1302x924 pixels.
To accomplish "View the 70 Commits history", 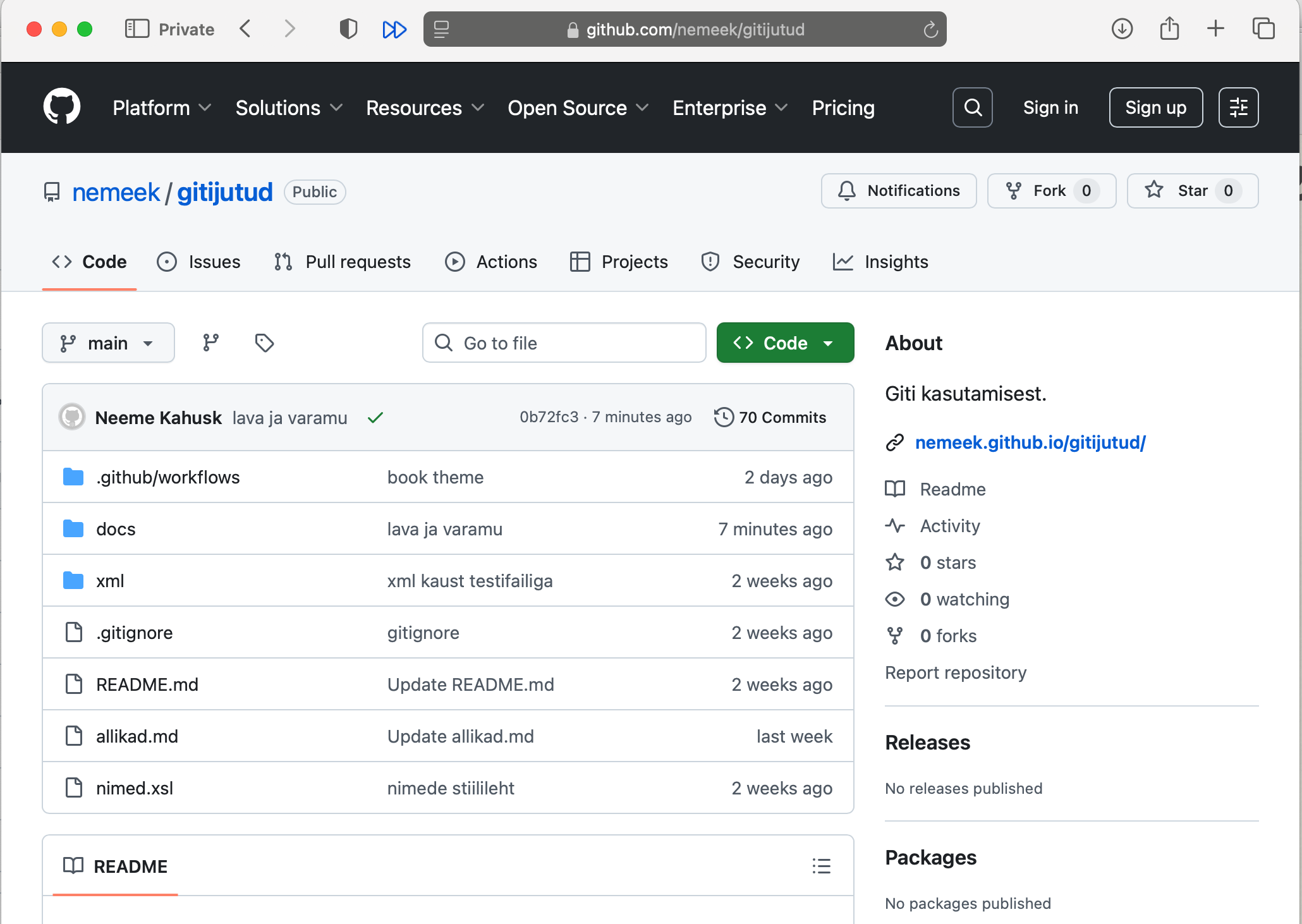I will point(770,417).
